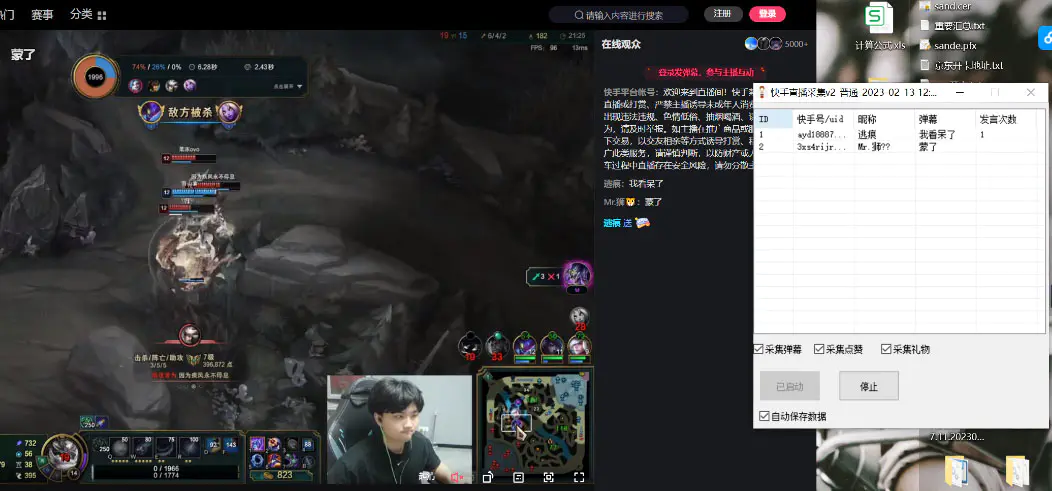Click the streamer webcam overlay in video

click(x=400, y=429)
